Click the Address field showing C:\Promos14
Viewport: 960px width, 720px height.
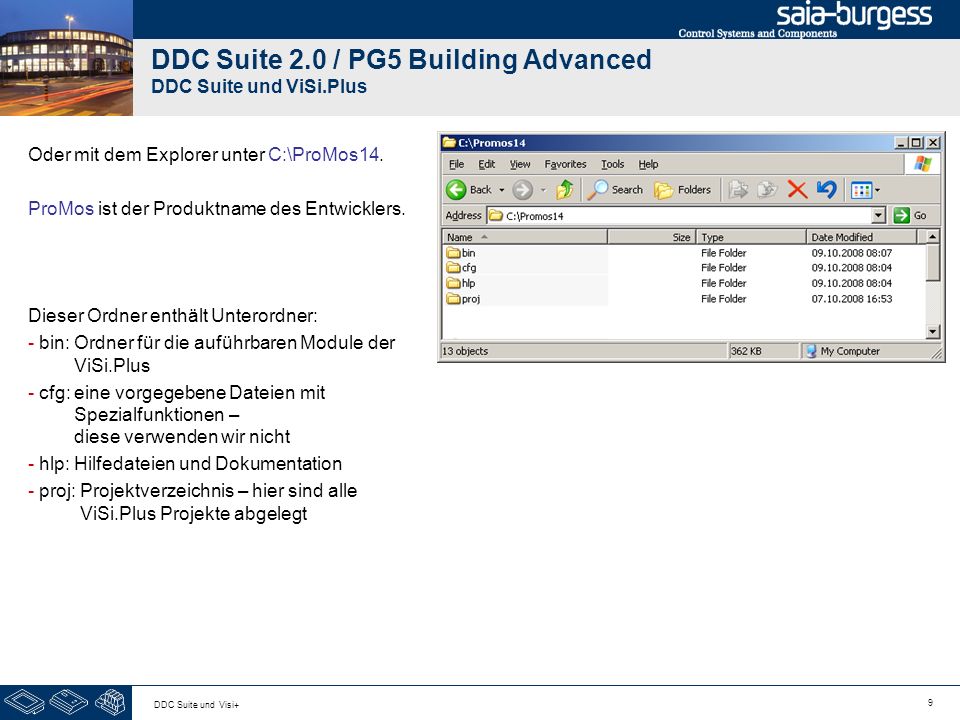(680, 216)
